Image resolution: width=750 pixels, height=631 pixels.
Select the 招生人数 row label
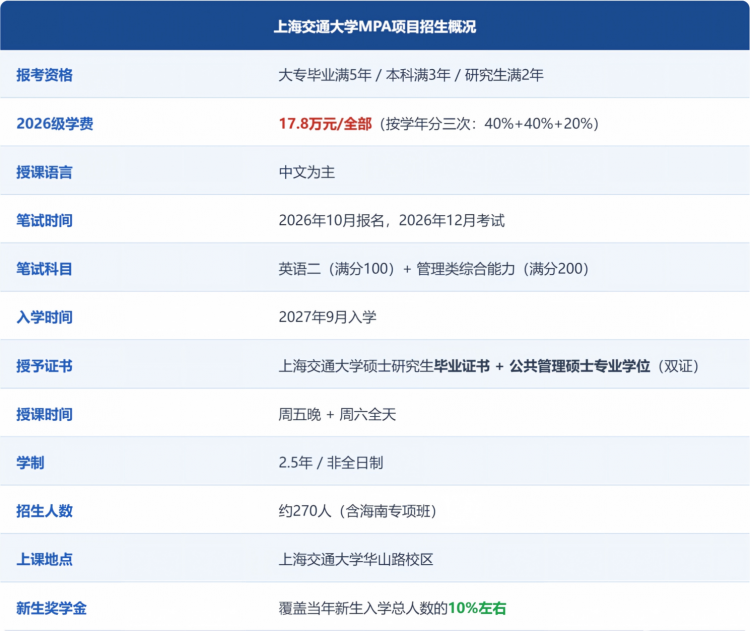point(44,511)
